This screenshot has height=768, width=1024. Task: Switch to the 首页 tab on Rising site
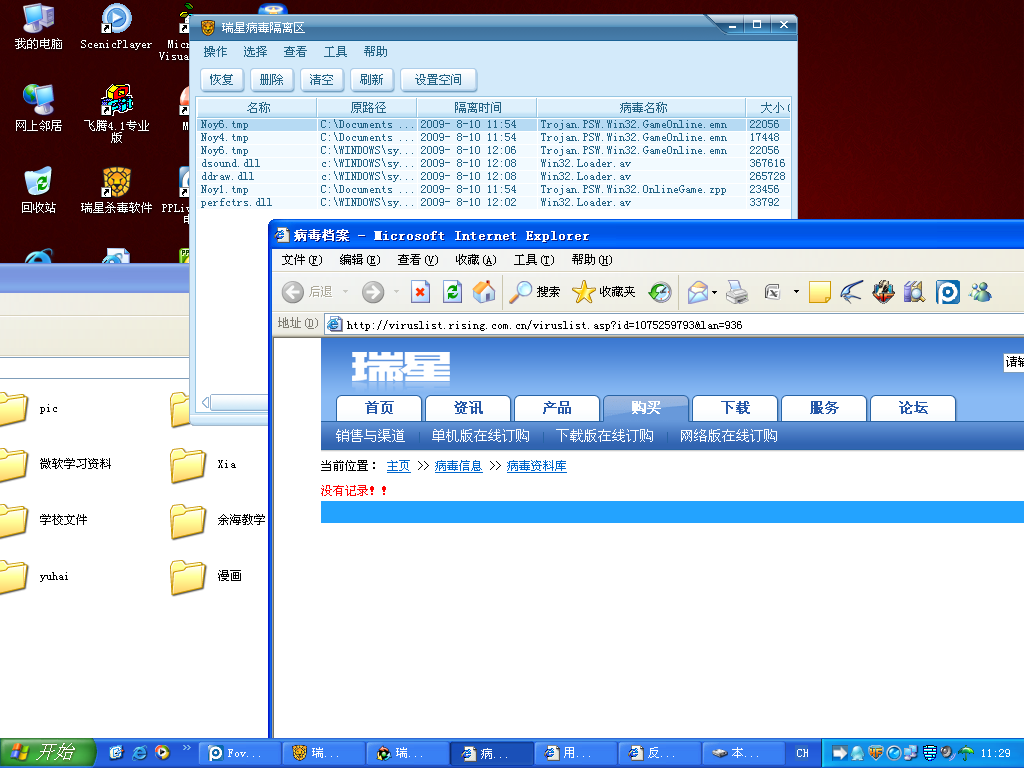pyautogui.click(x=379, y=408)
